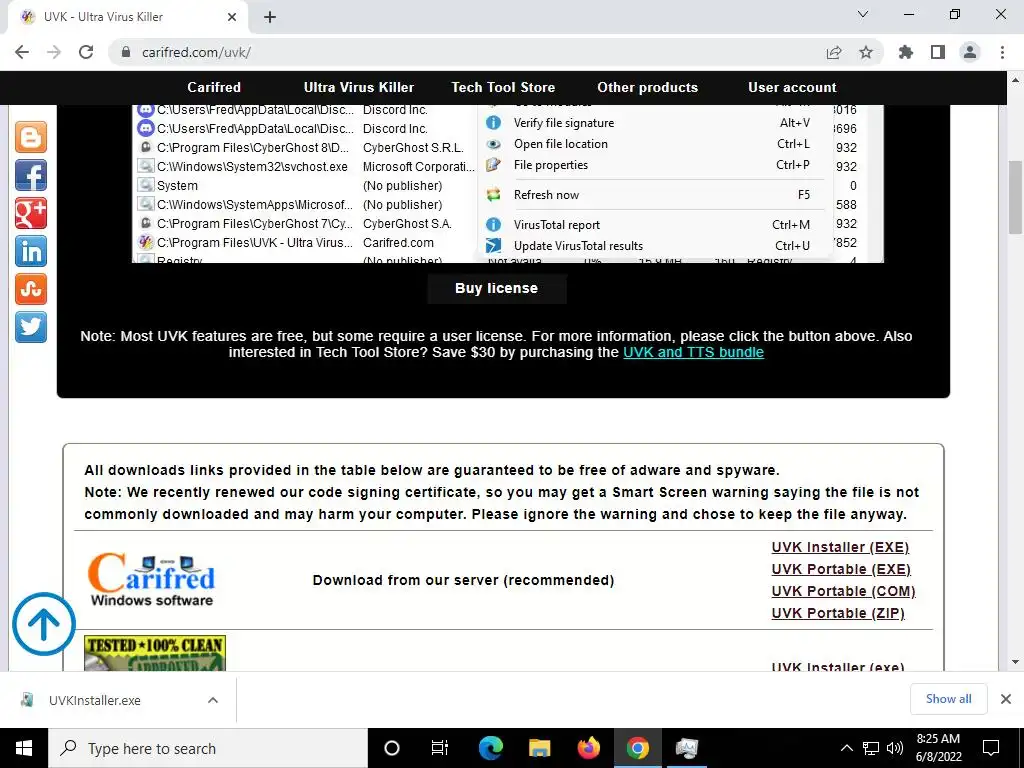Open the Chrome profile avatar
The width and height of the screenshot is (1024, 768).
970,52
